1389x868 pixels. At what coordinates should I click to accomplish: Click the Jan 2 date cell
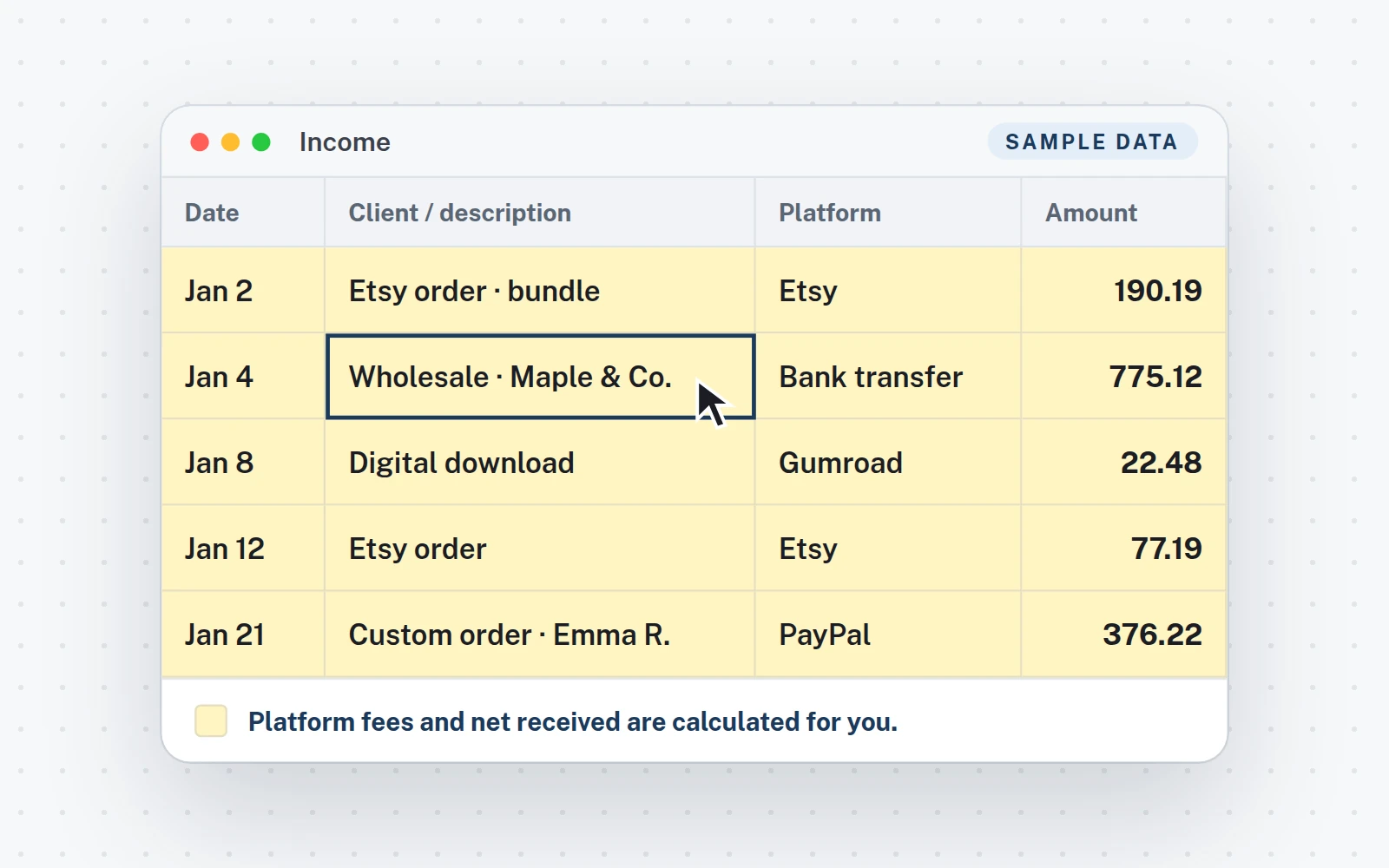[x=243, y=291]
